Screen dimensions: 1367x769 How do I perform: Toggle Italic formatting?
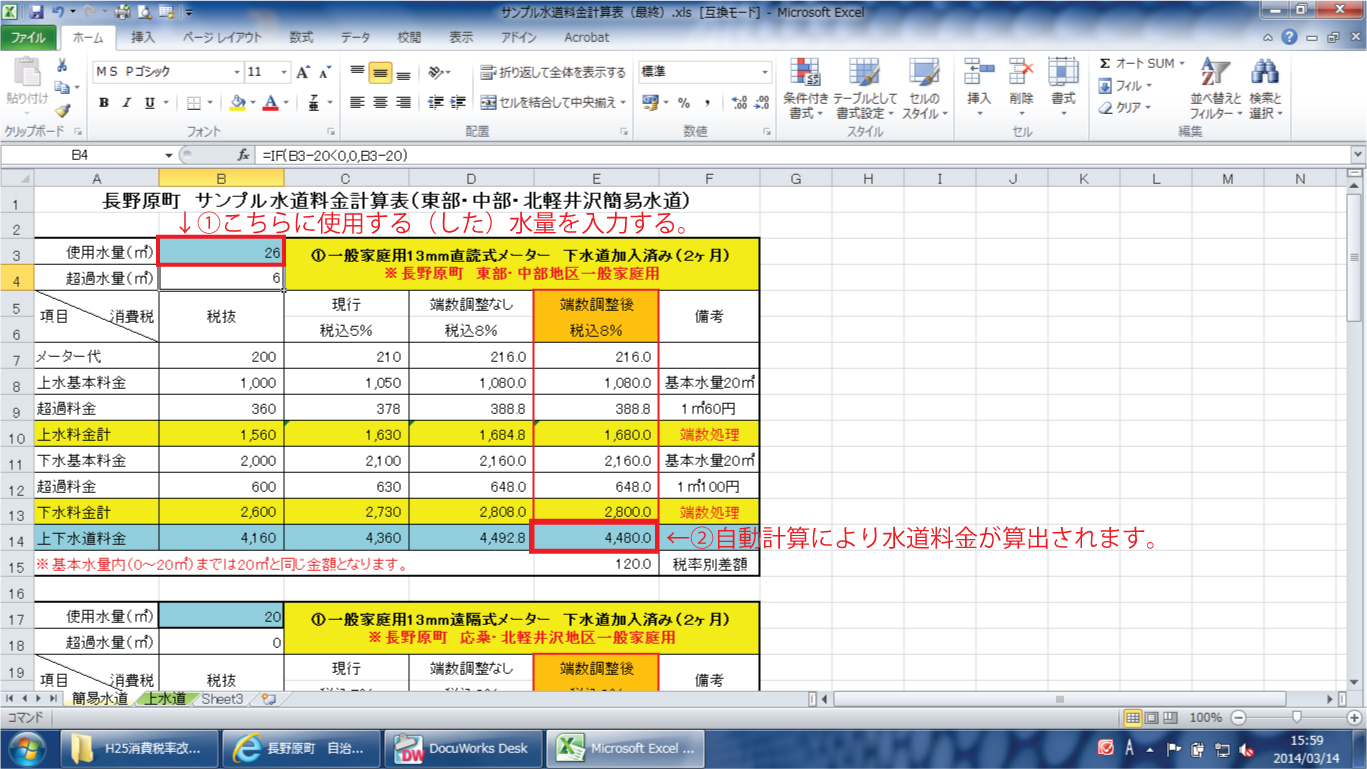point(127,103)
